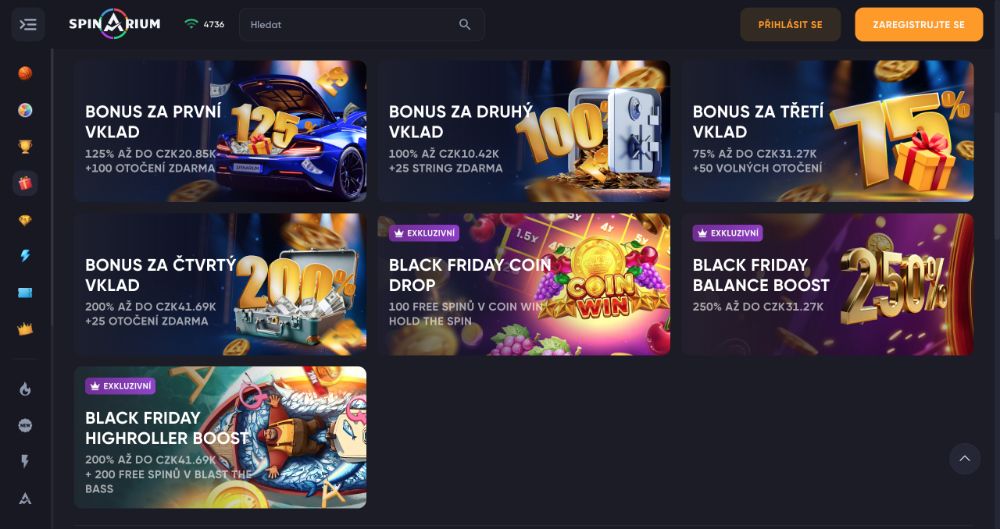The height and width of the screenshot is (529, 1000).
Task: Open Black Friday Highroller Boost card
Action: coord(219,437)
